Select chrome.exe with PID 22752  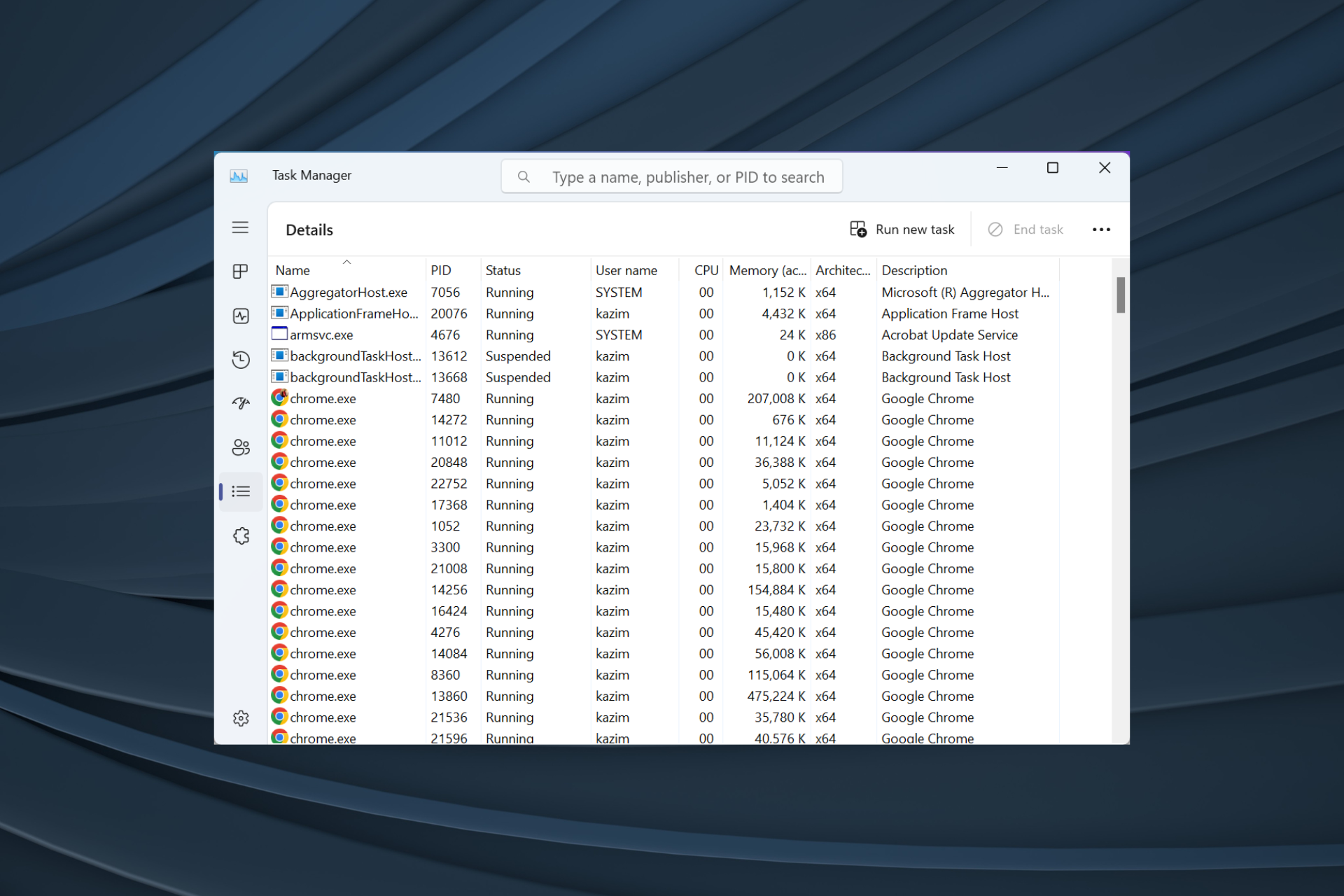pos(323,484)
